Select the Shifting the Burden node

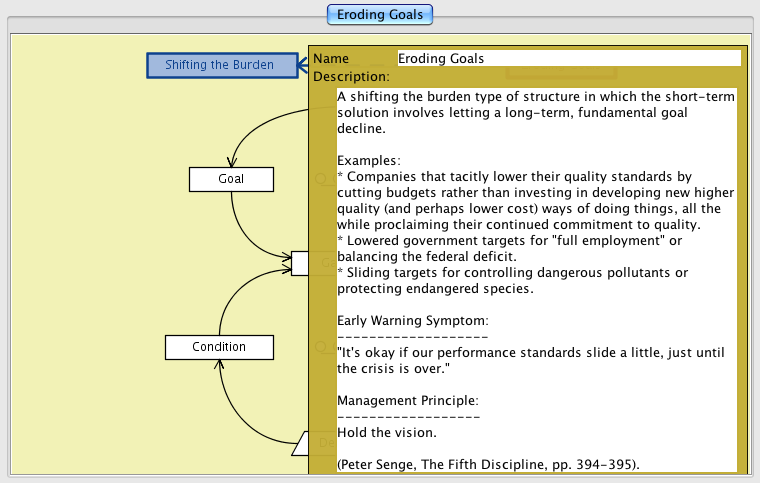coord(222,65)
